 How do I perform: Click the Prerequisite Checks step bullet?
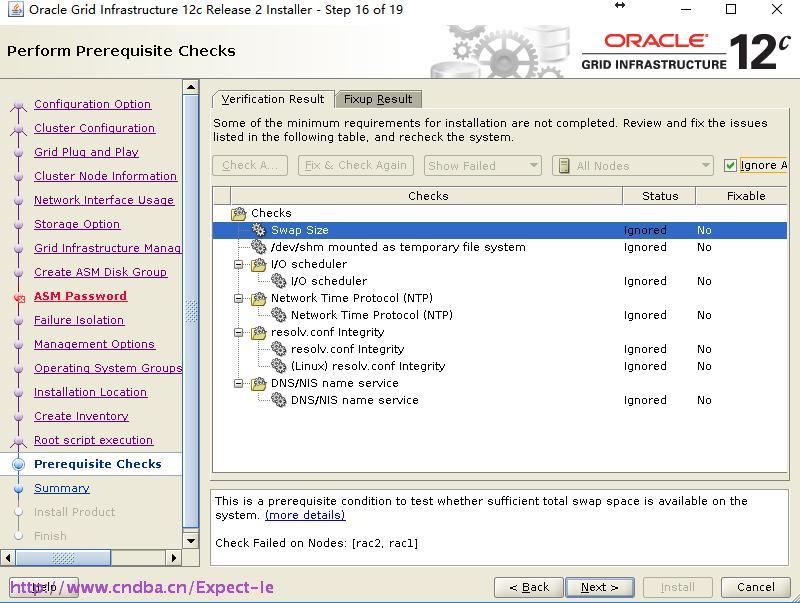click(x=18, y=464)
